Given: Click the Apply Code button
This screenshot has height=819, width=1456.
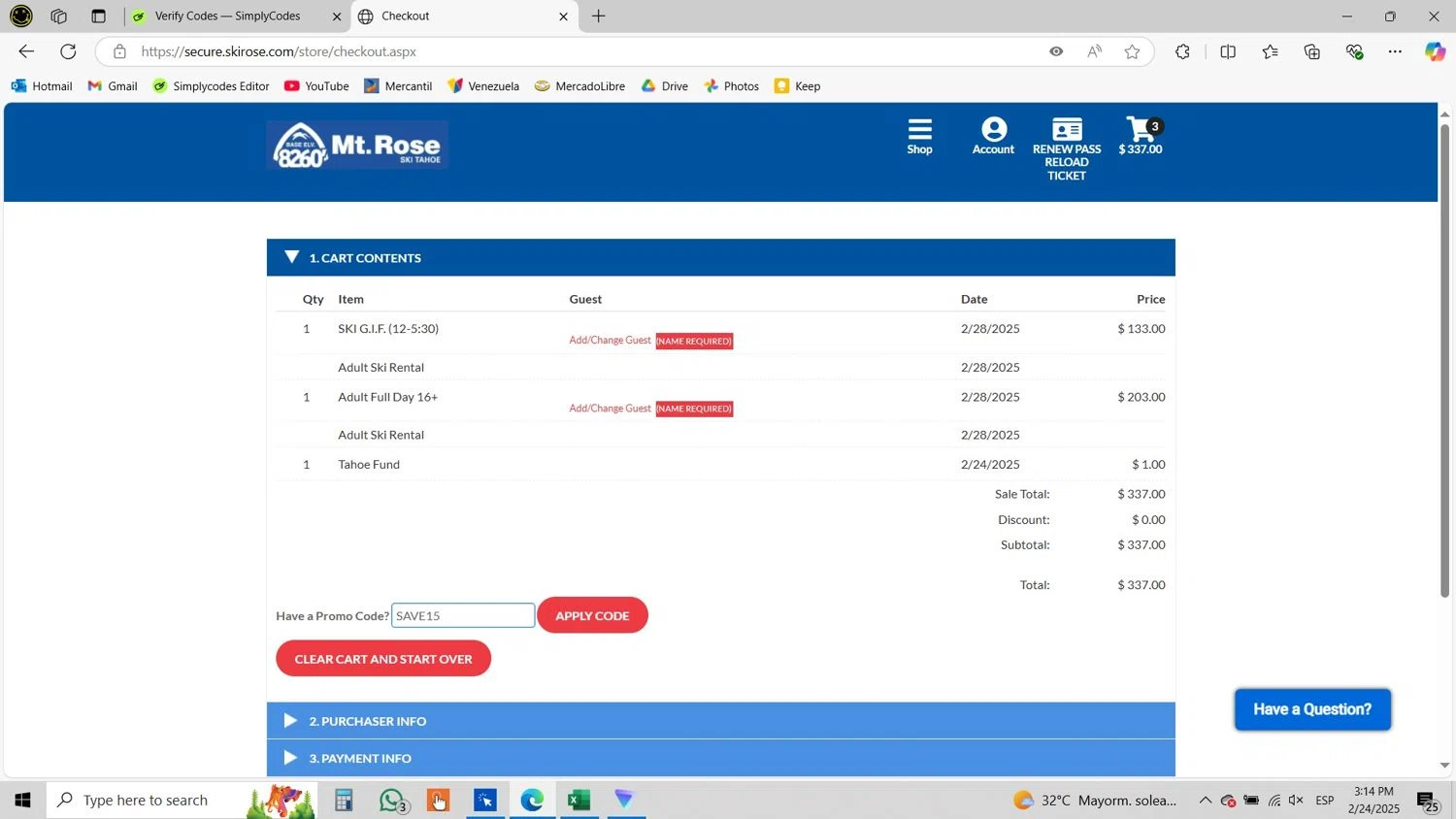Looking at the screenshot, I should click(x=592, y=615).
